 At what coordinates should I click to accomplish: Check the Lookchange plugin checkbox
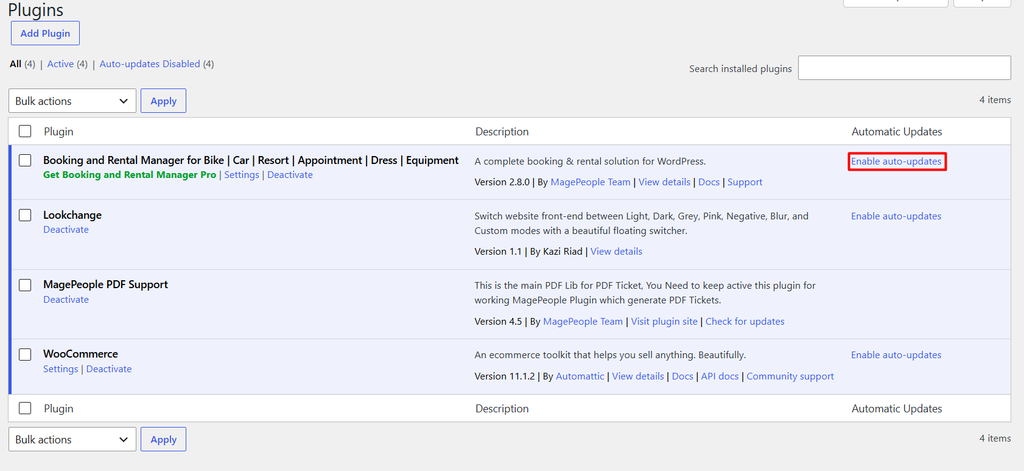(25, 215)
